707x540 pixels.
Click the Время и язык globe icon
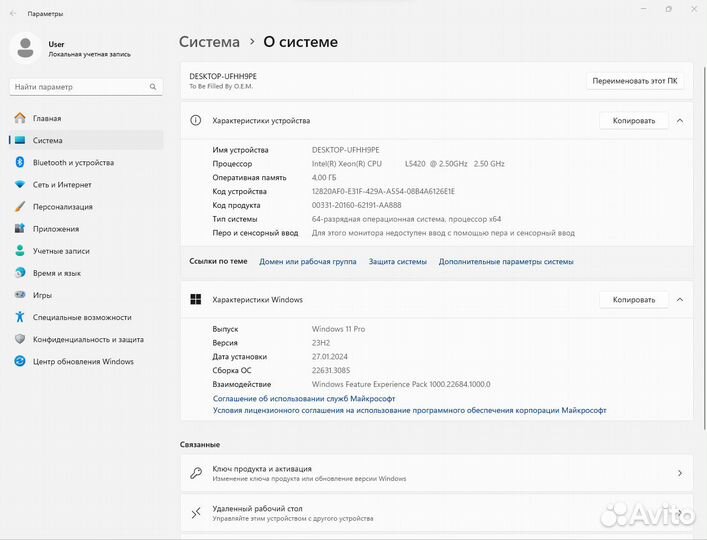pyautogui.click(x=20, y=273)
